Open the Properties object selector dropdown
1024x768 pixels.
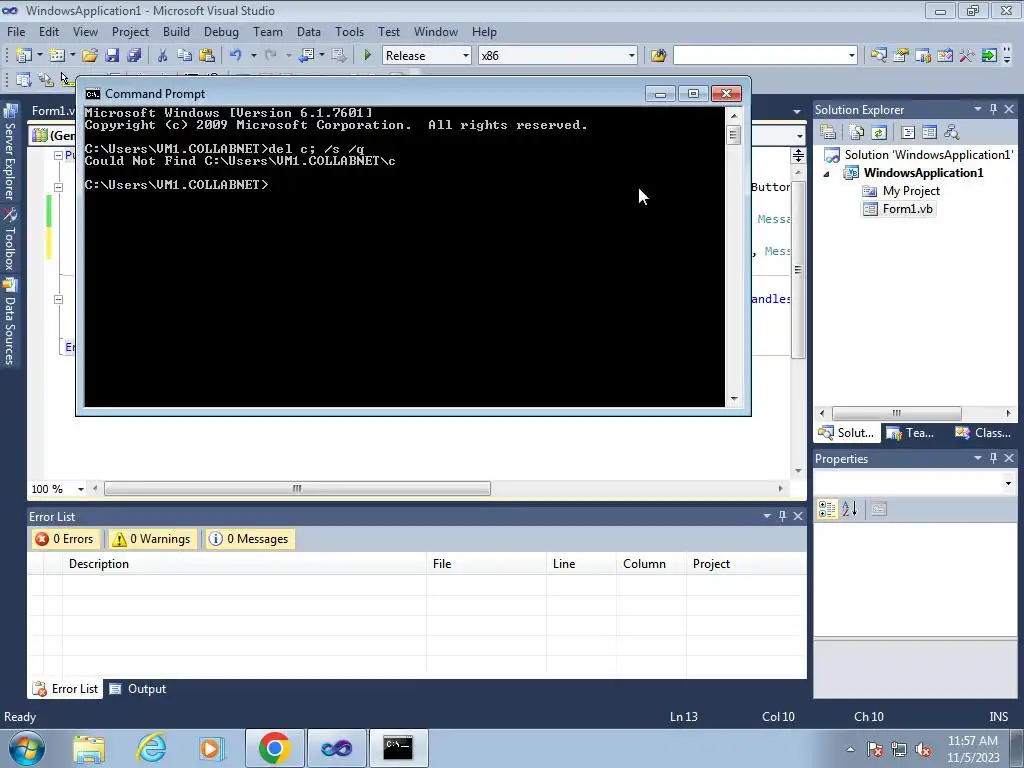(x=1008, y=484)
